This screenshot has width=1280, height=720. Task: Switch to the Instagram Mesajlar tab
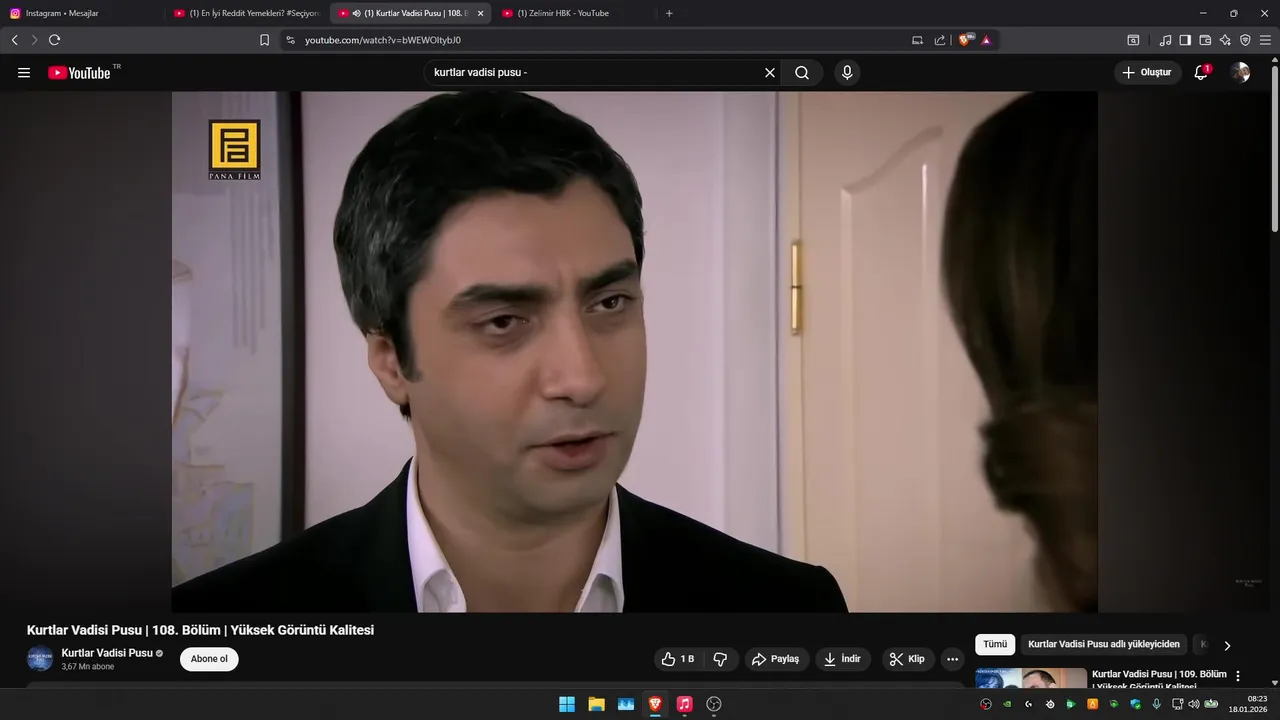tap(82, 13)
